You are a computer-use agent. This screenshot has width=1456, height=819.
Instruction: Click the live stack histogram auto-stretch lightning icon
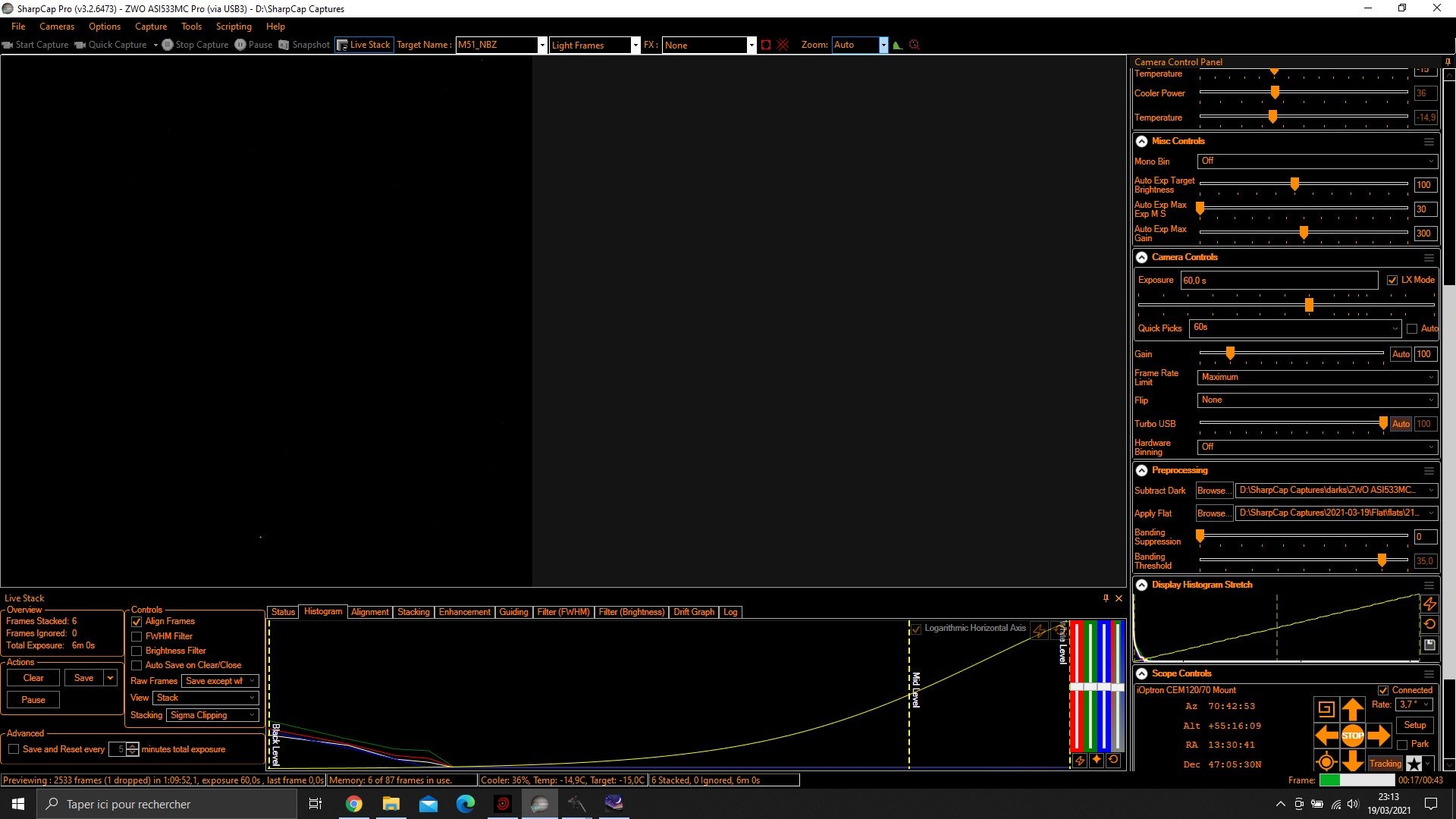tap(1080, 760)
